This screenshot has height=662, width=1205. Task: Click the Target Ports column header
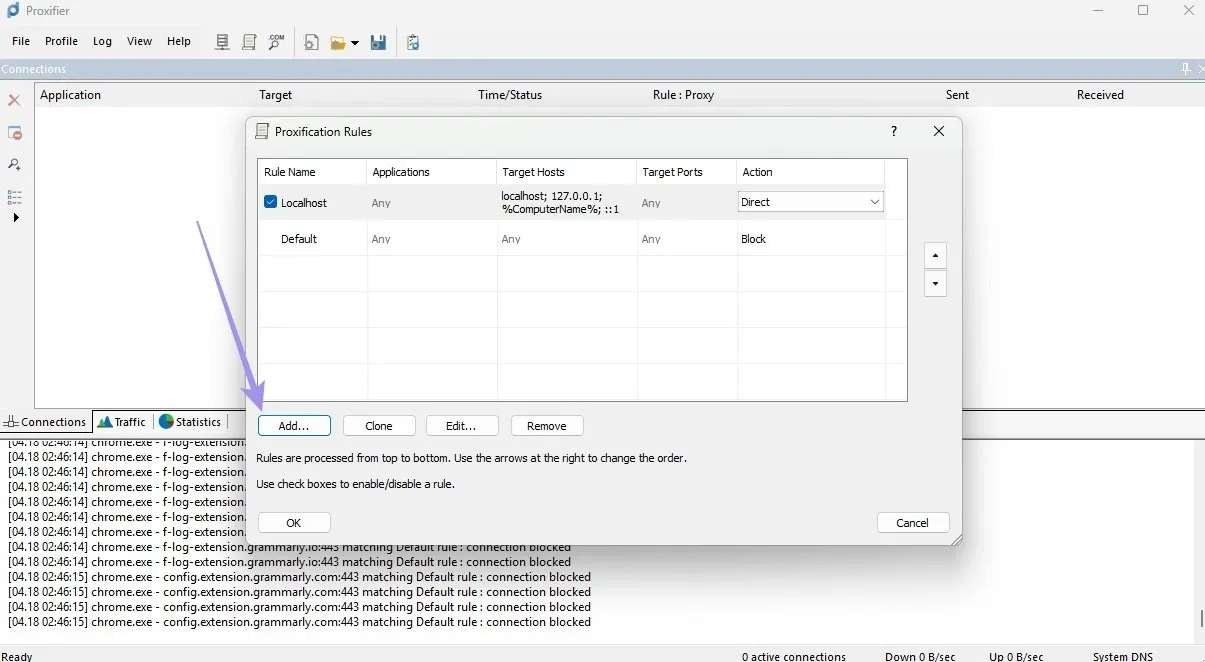coord(686,172)
